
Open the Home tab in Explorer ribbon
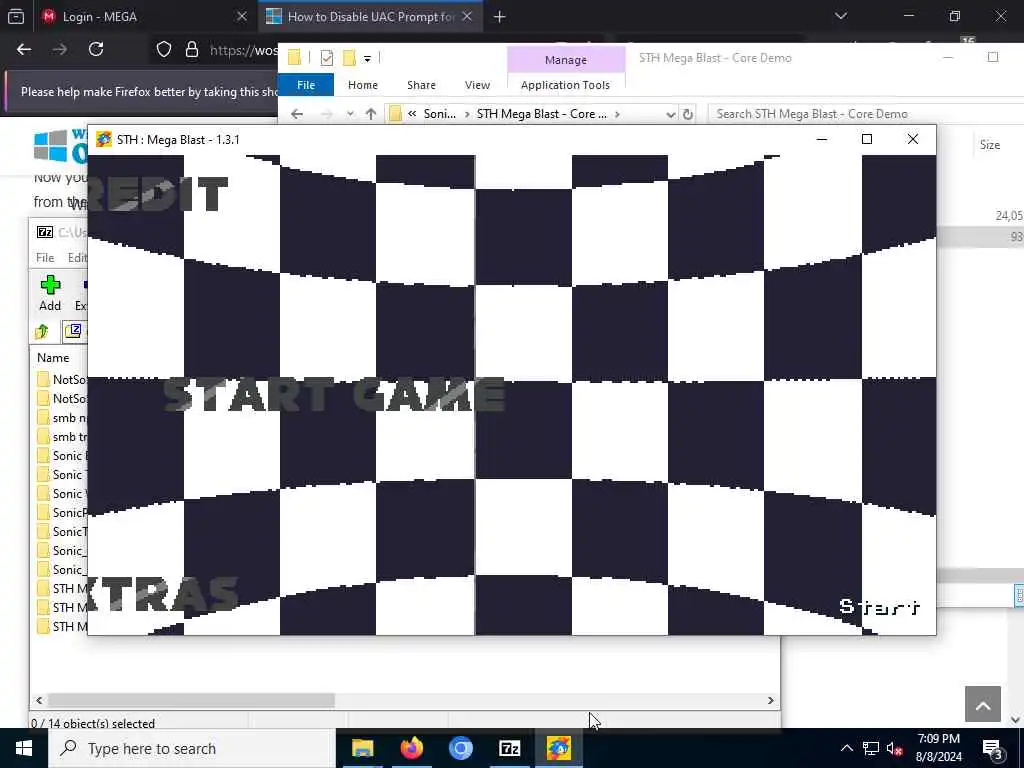[362, 85]
